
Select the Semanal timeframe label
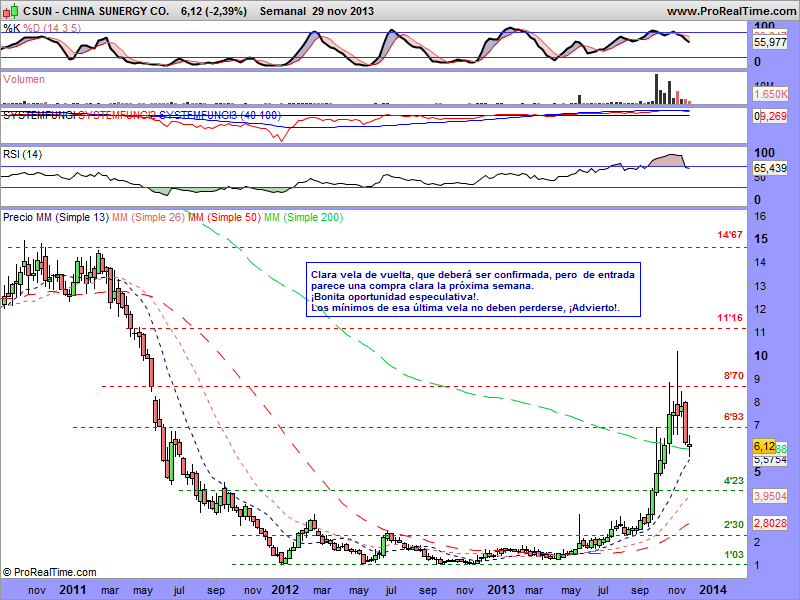pyautogui.click(x=283, y=11)
